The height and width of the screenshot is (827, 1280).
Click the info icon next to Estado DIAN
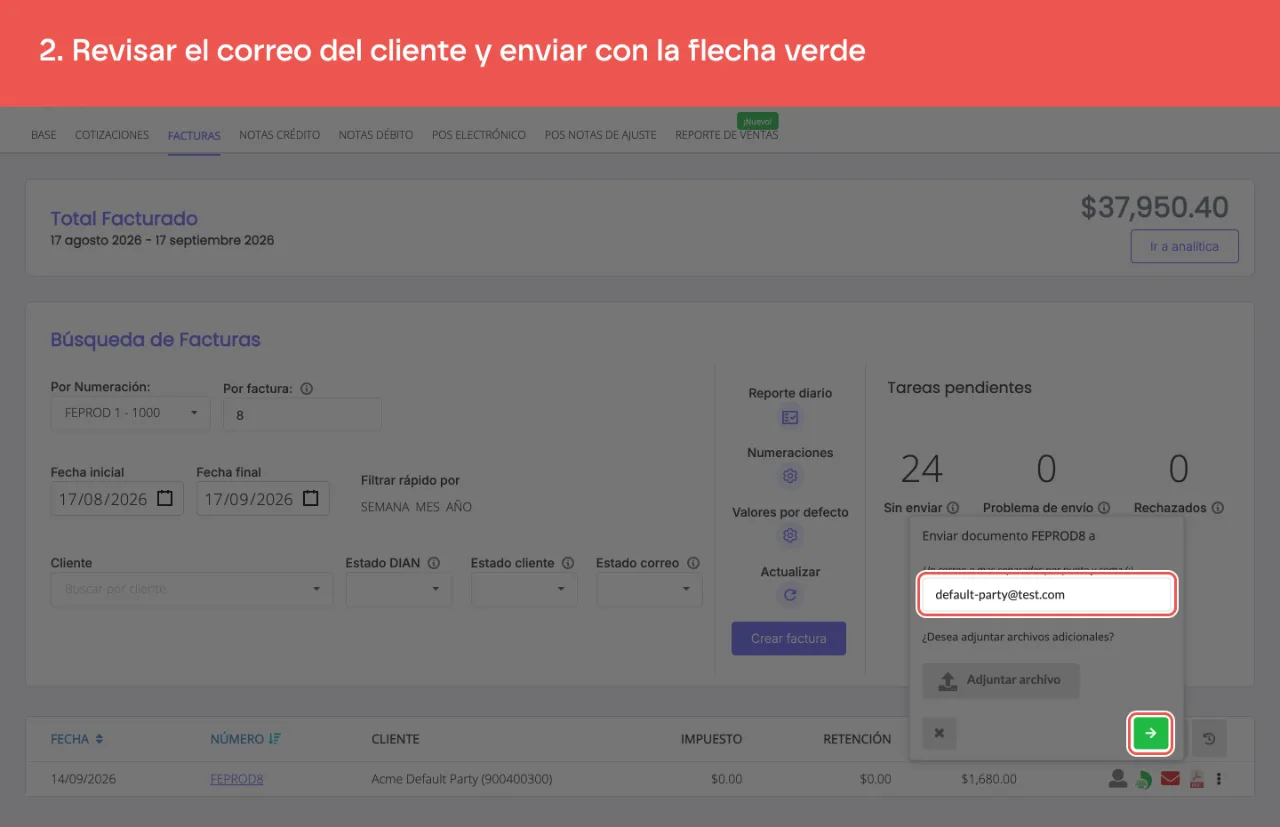tap(433, 563)
